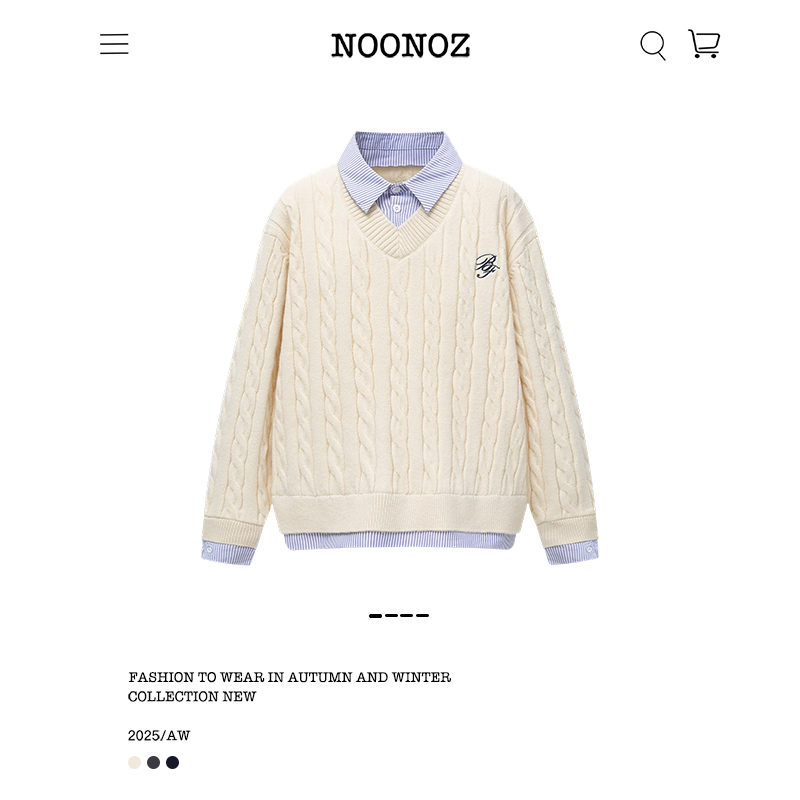800x800 pixels.
Task: Select the 2025/AW season label
Action: 159,736
